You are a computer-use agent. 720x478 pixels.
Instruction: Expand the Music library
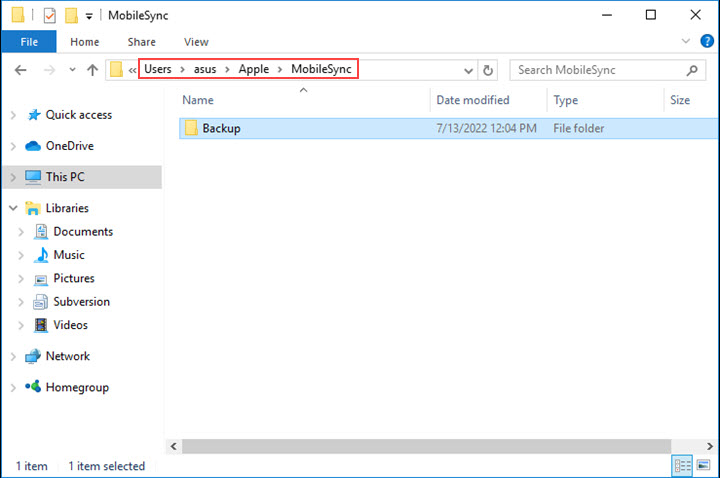pos(21,255)
